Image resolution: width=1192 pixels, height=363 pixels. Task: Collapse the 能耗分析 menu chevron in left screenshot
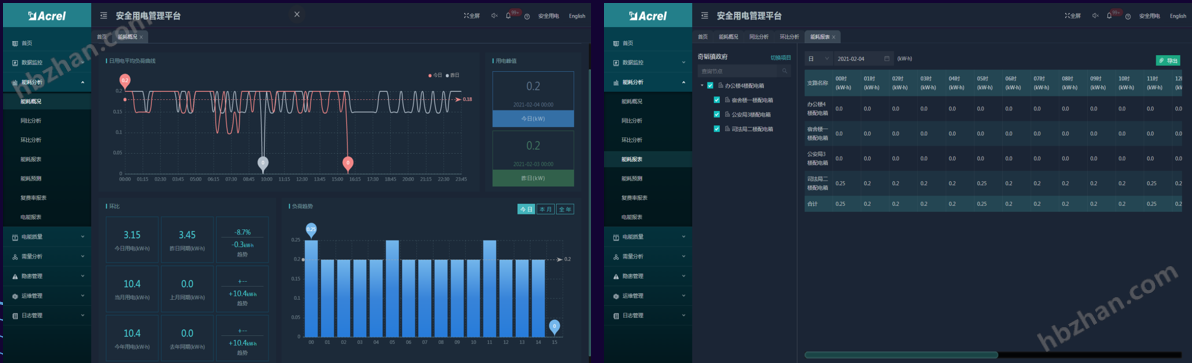click(82, 81)
